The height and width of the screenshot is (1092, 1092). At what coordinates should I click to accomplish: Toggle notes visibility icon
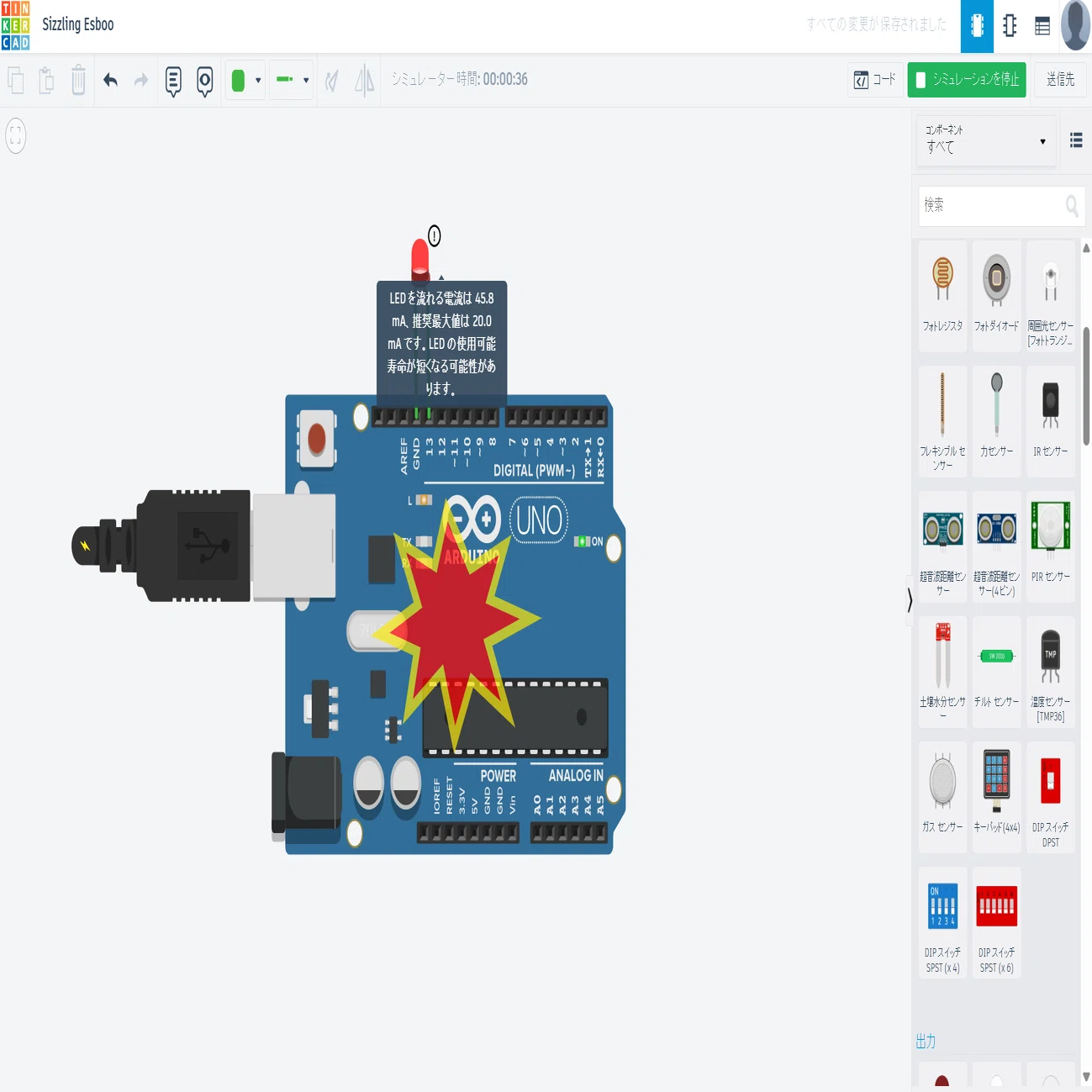pyautogui.click(x=204, y=81)
